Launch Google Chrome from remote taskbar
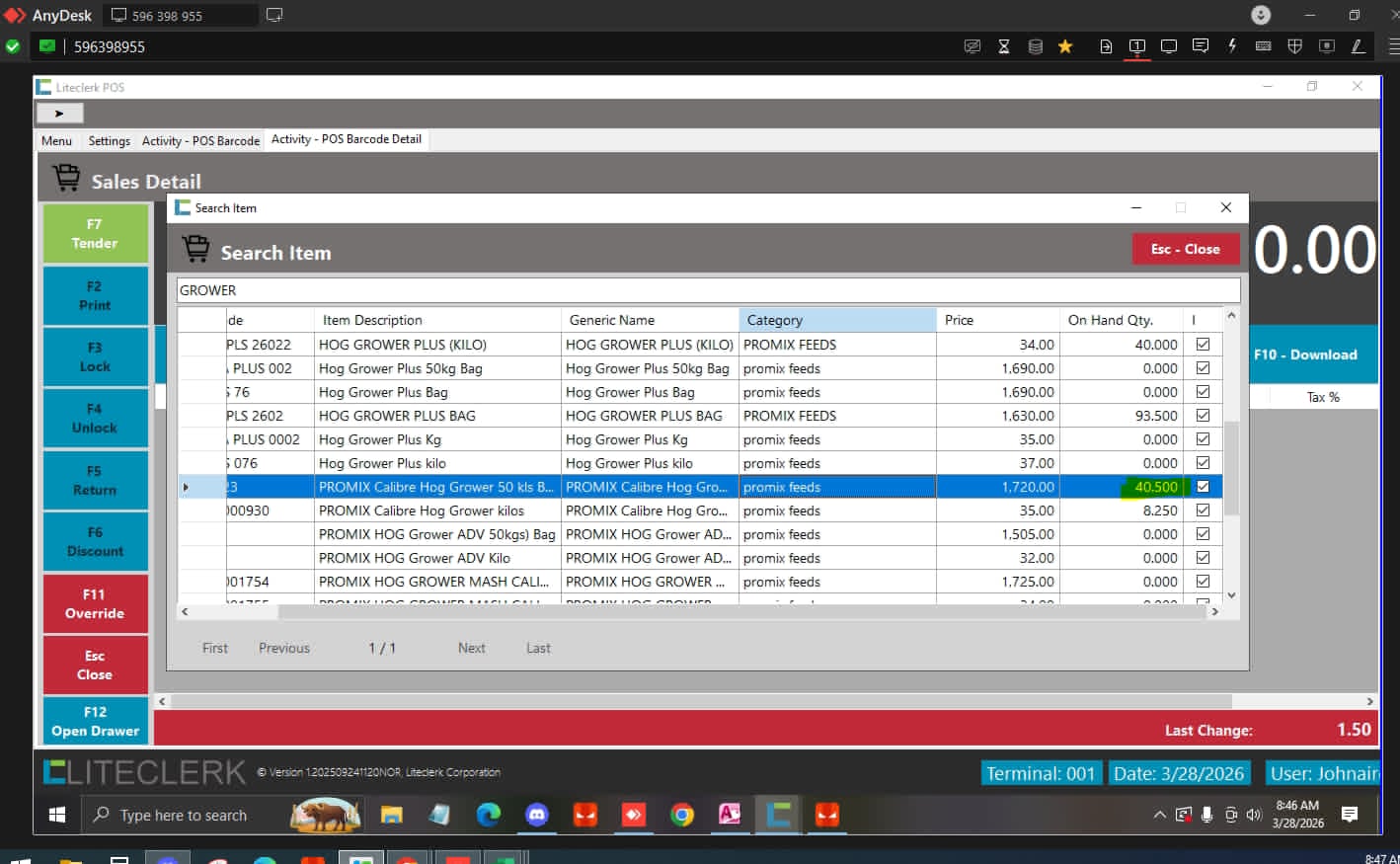Viewport: 1400px width, 864px height. point(681,815)
